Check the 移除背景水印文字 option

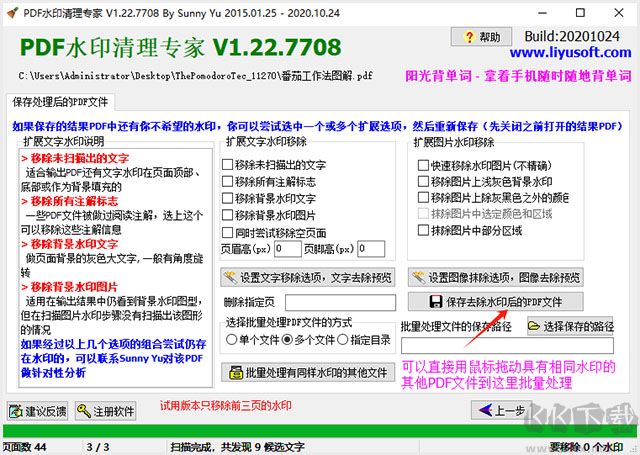(269, 199)
